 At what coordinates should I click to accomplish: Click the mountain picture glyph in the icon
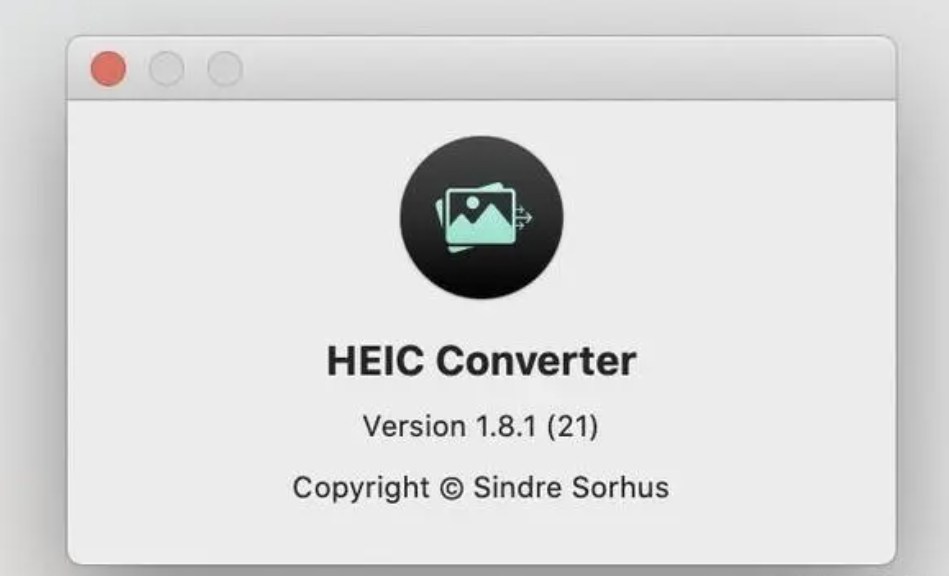(481, 217)
